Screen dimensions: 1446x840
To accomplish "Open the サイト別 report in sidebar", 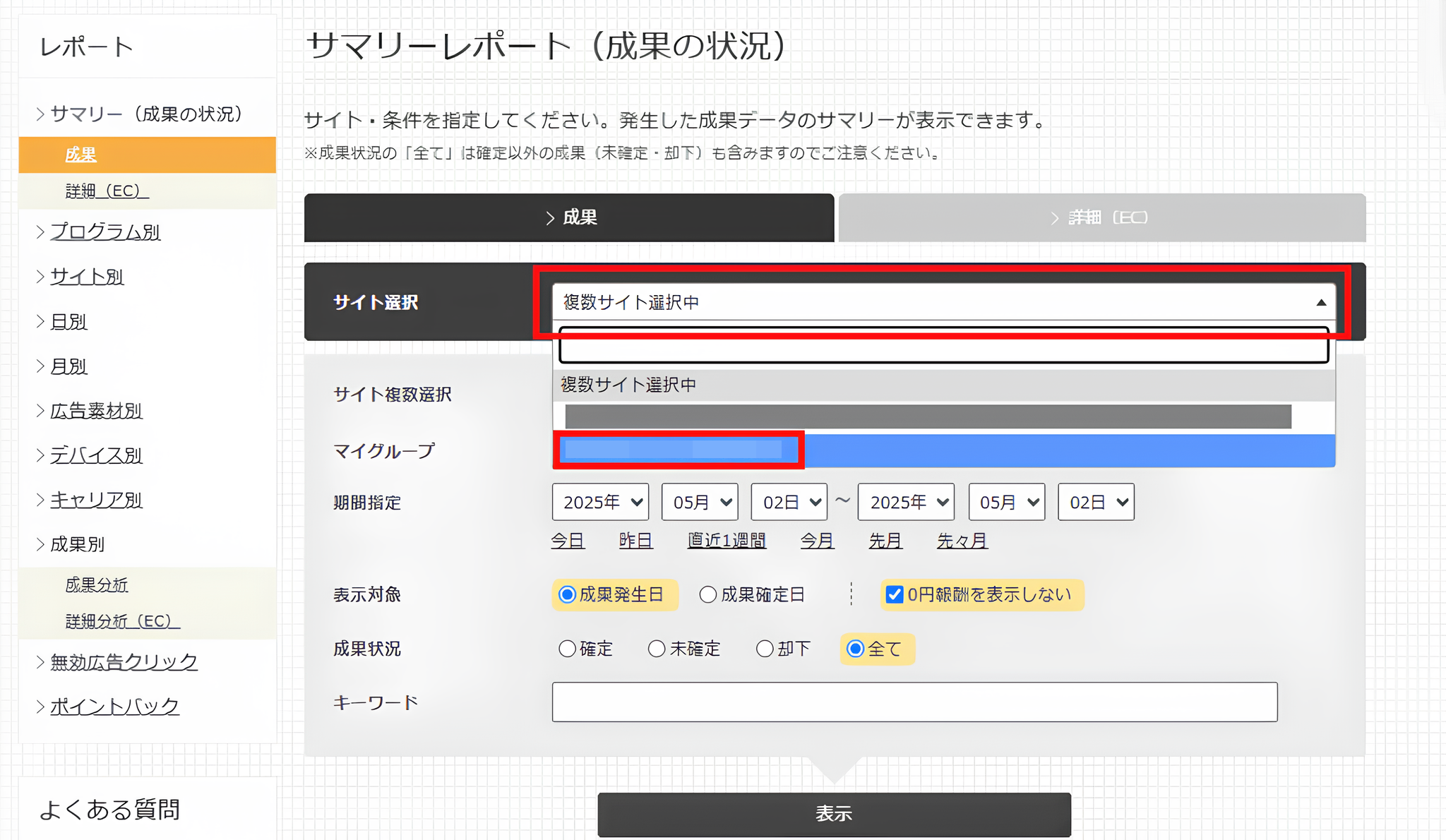I will pyautogui.click(x=86, y=277).
